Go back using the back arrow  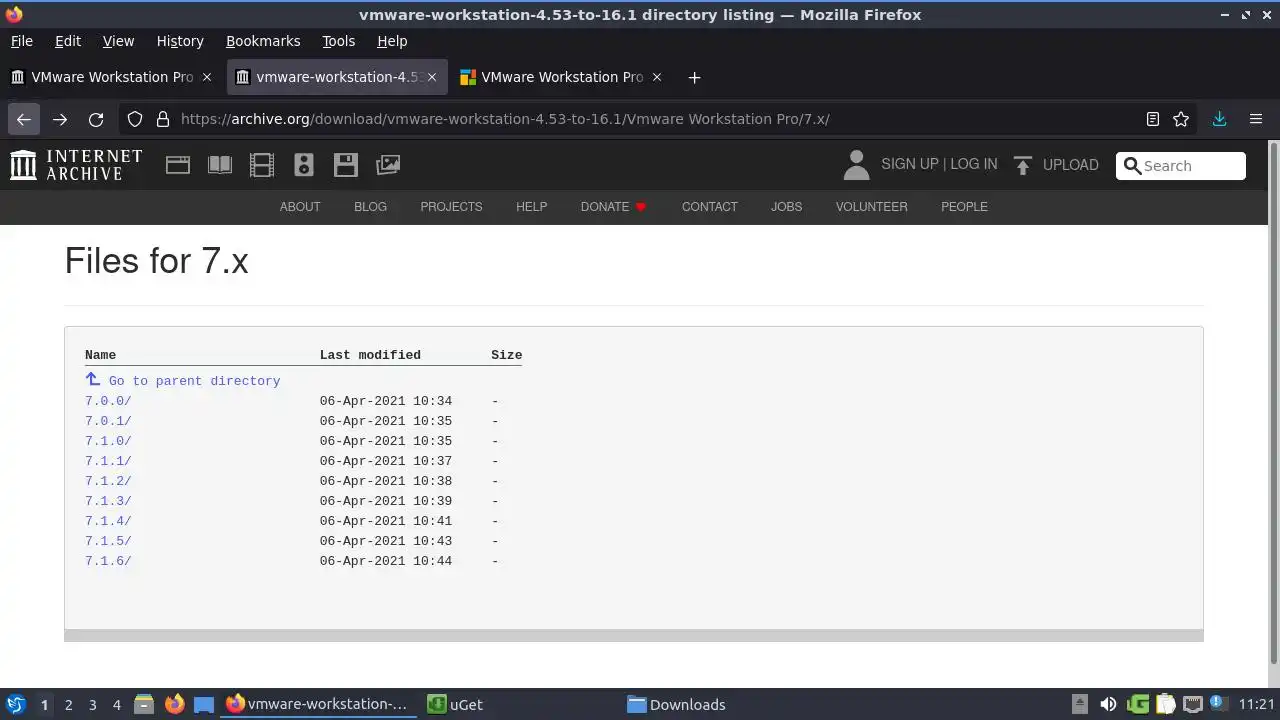coord(24,119)
